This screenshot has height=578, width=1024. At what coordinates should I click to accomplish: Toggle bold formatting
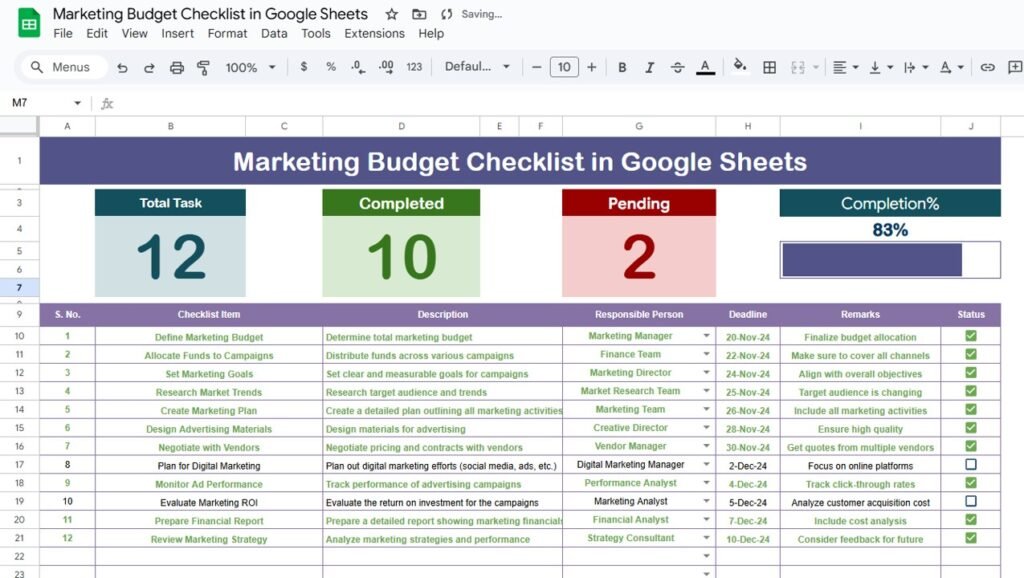pos(622,67)
